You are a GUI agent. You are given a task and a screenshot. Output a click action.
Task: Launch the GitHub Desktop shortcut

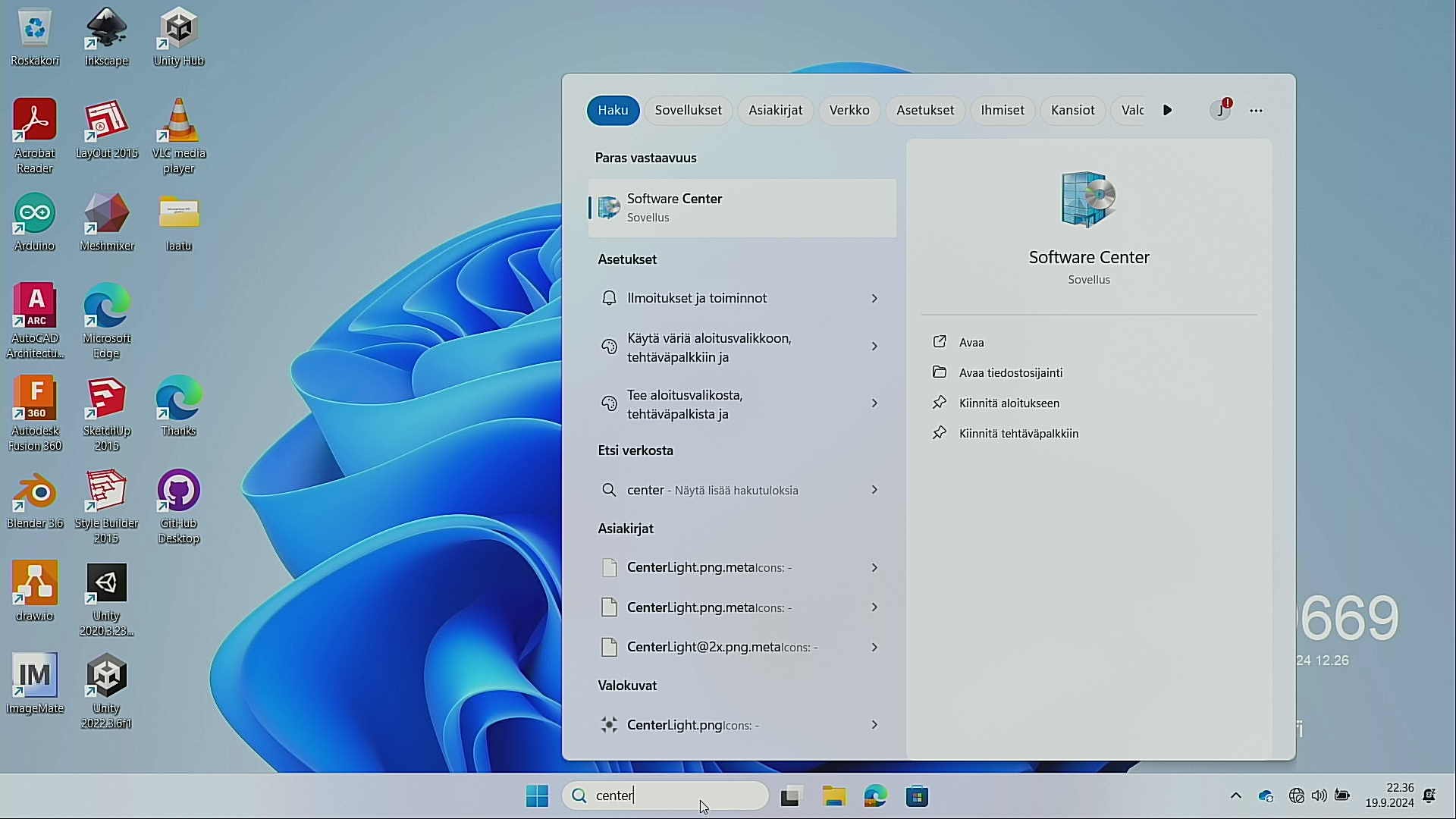pos(179,507)
